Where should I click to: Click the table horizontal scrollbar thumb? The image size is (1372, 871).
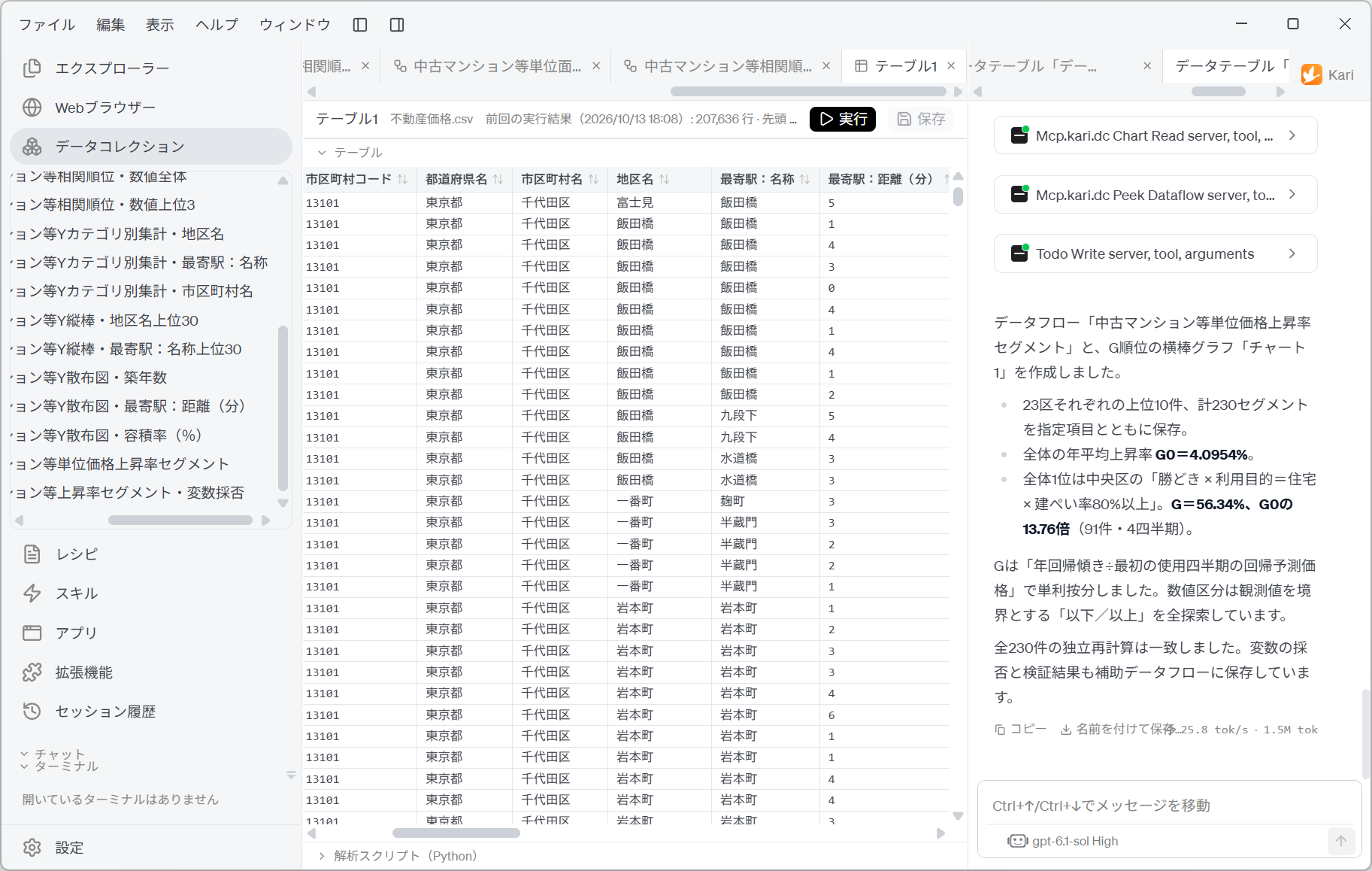[456, 833]
